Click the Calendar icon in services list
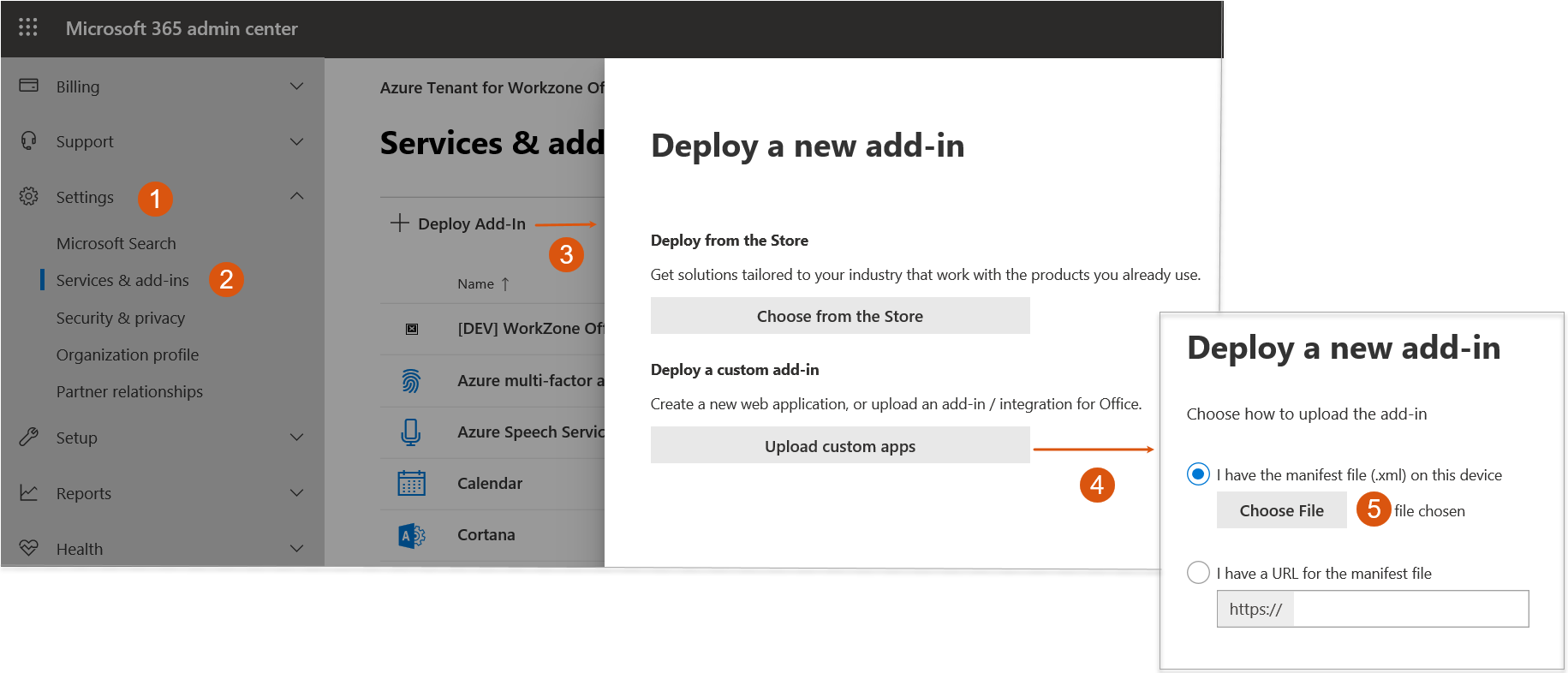Image resolution: width=1568 pixels, height=673 pixels. coord(411,483)
